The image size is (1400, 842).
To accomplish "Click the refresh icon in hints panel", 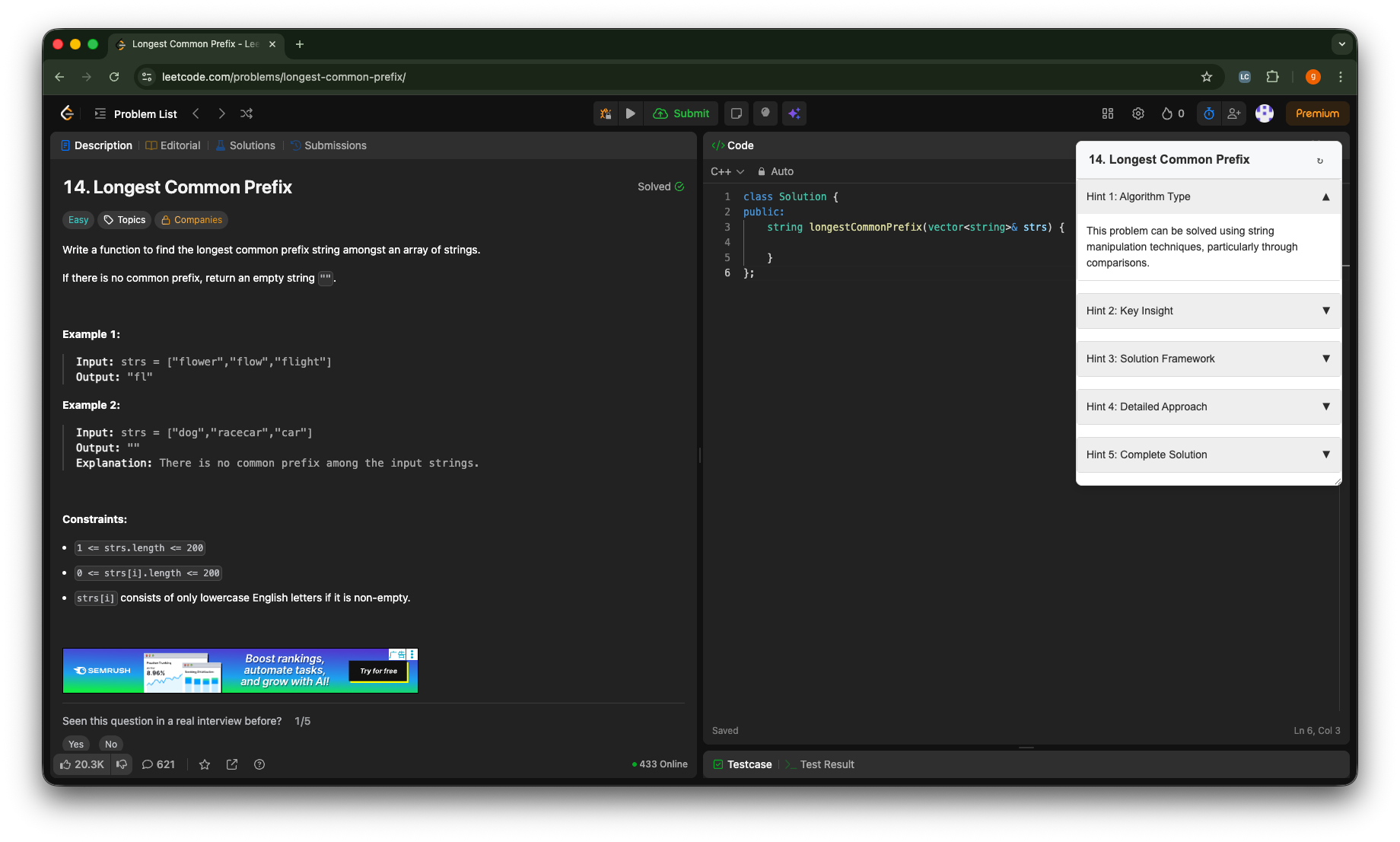I will tap(1320, 161).
